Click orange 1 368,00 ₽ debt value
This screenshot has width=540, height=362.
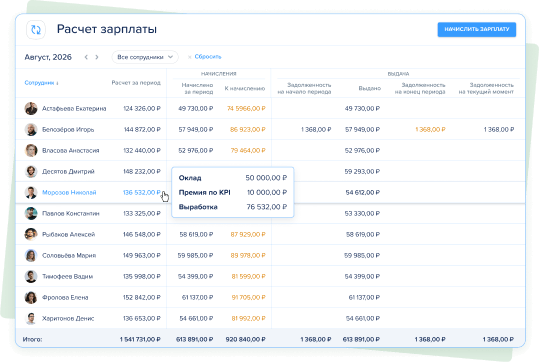point(430,130)
